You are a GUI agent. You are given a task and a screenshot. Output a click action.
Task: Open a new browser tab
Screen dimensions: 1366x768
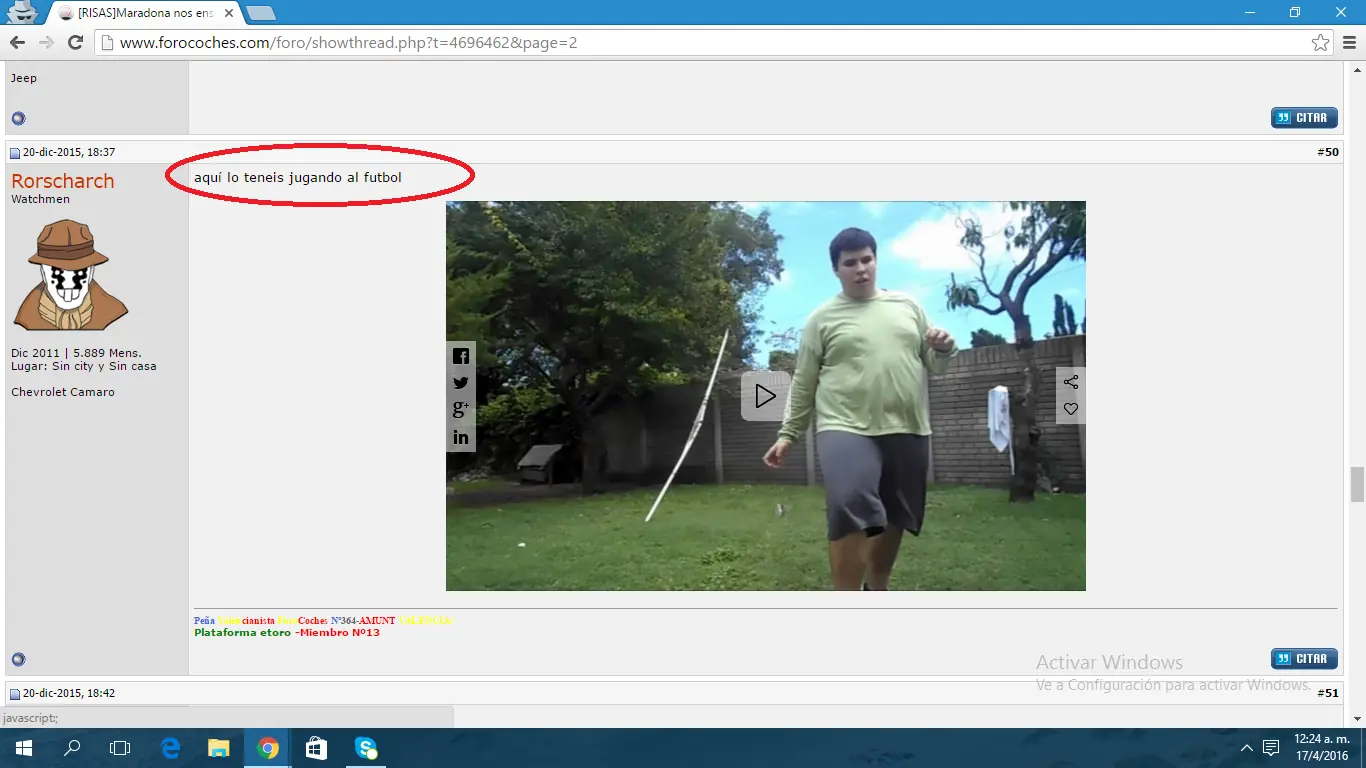[261, 13]
